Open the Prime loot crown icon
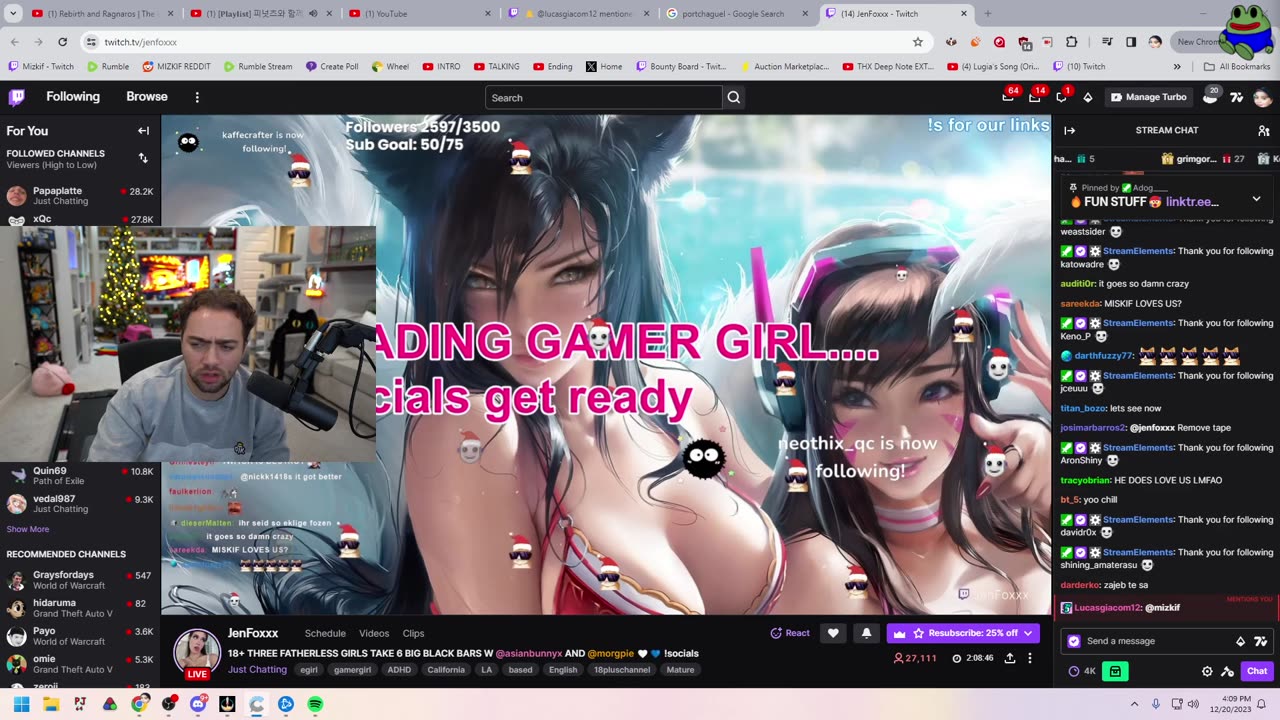The height and width of the screenshot is (720, 1280). pyautogui.click(x=1008, y=97)
